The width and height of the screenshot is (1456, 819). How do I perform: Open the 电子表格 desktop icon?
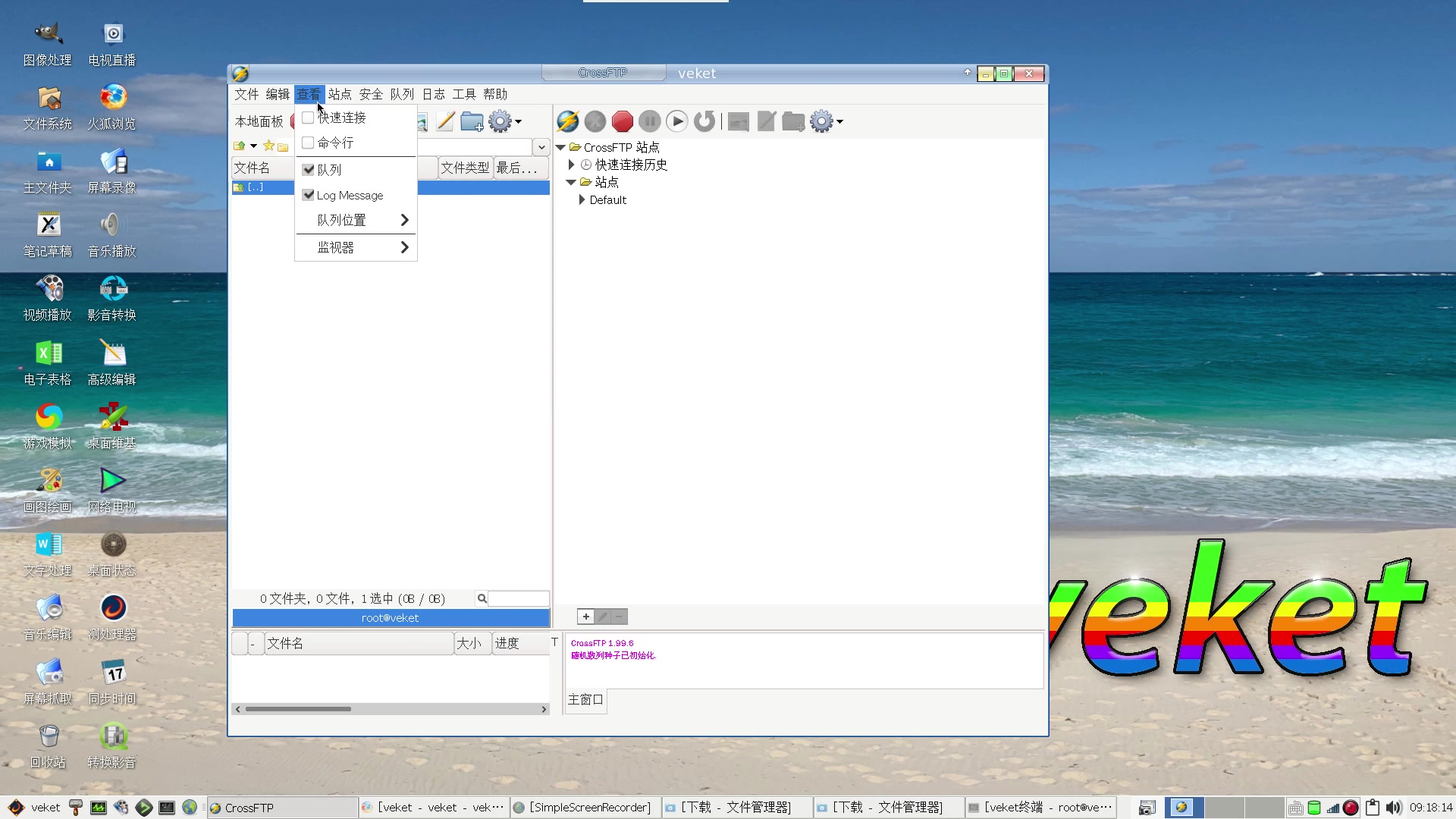point(47,363)
